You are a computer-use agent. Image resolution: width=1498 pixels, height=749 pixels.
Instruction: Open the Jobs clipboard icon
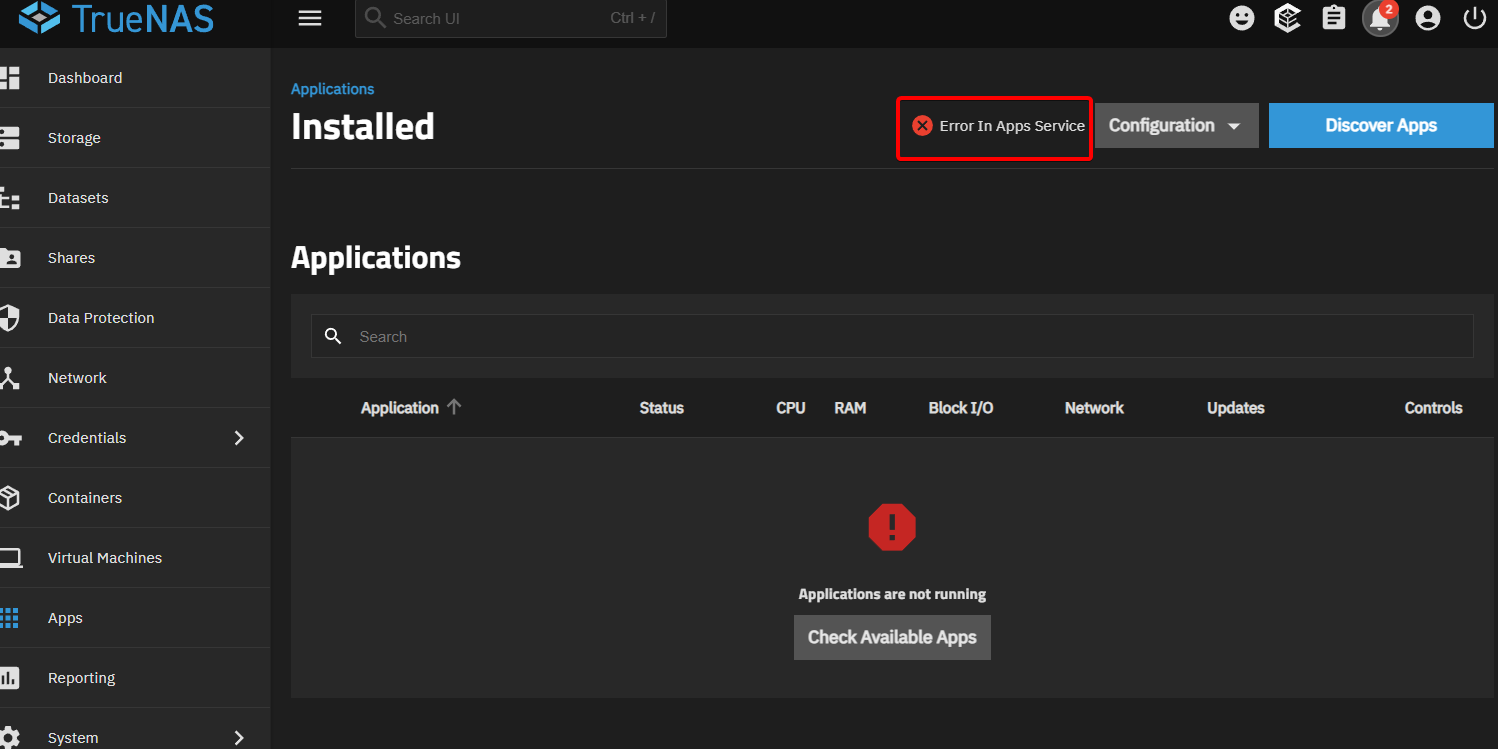[x=1333, y=18]
